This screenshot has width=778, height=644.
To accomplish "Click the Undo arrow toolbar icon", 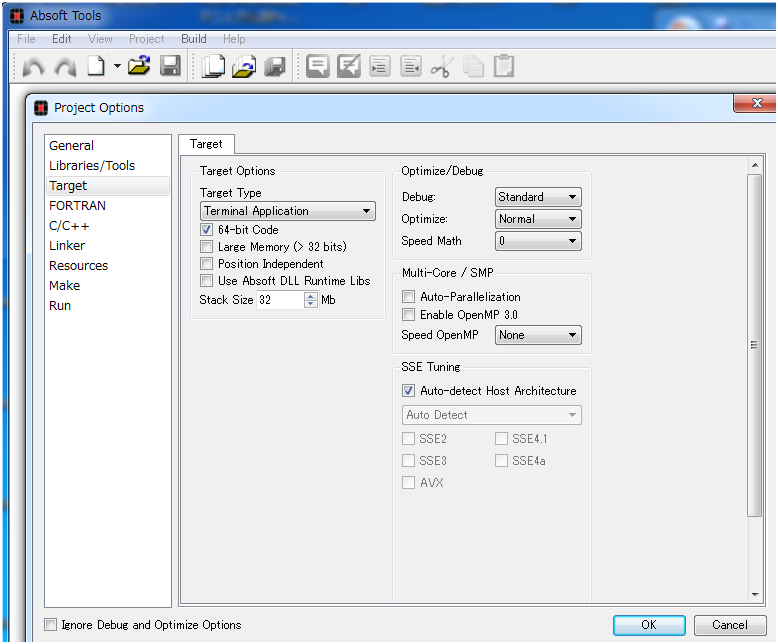I will (34, 66).
